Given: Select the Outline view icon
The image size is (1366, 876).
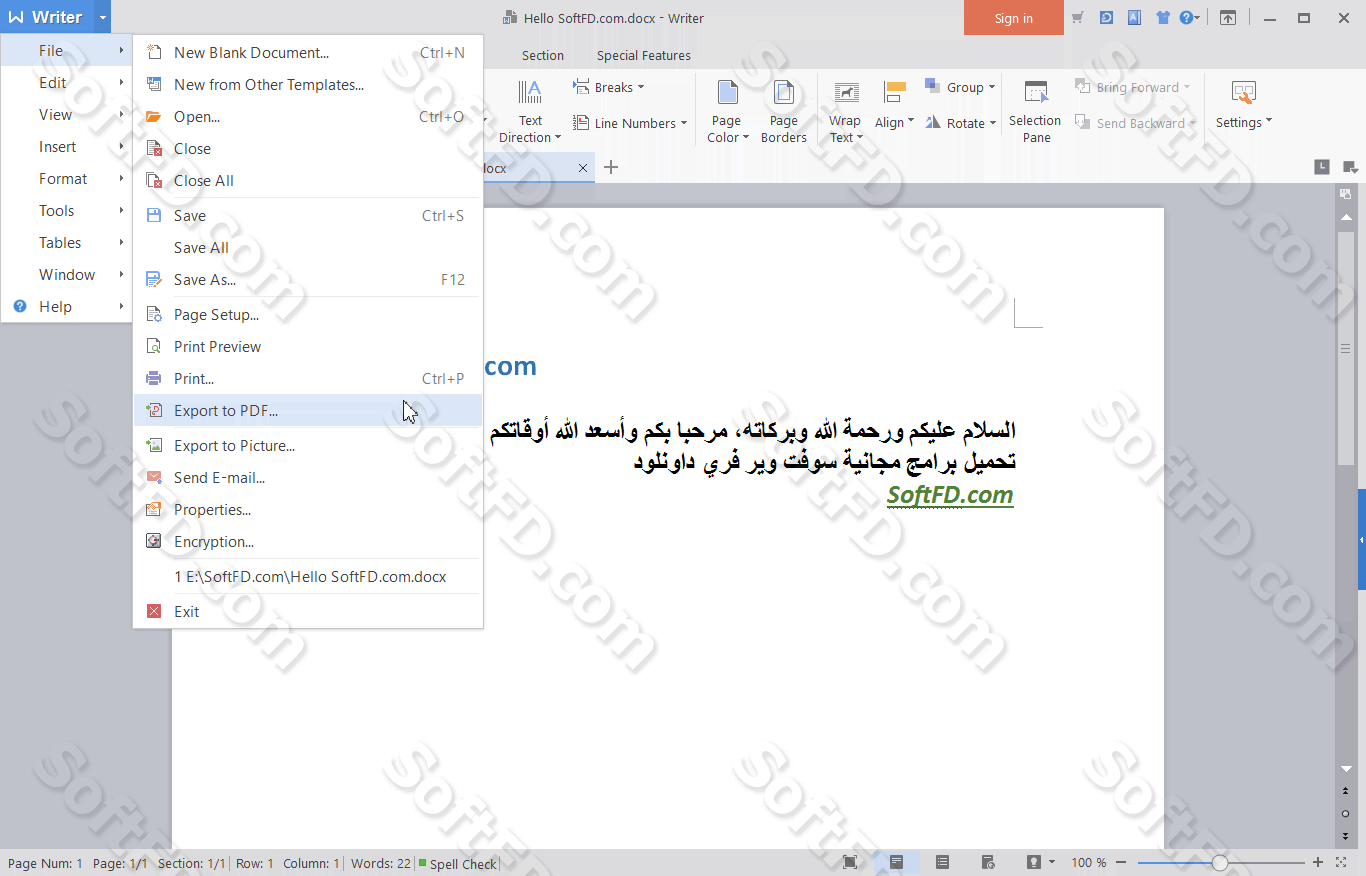Looking at the screenshot, I should (942, 862).
